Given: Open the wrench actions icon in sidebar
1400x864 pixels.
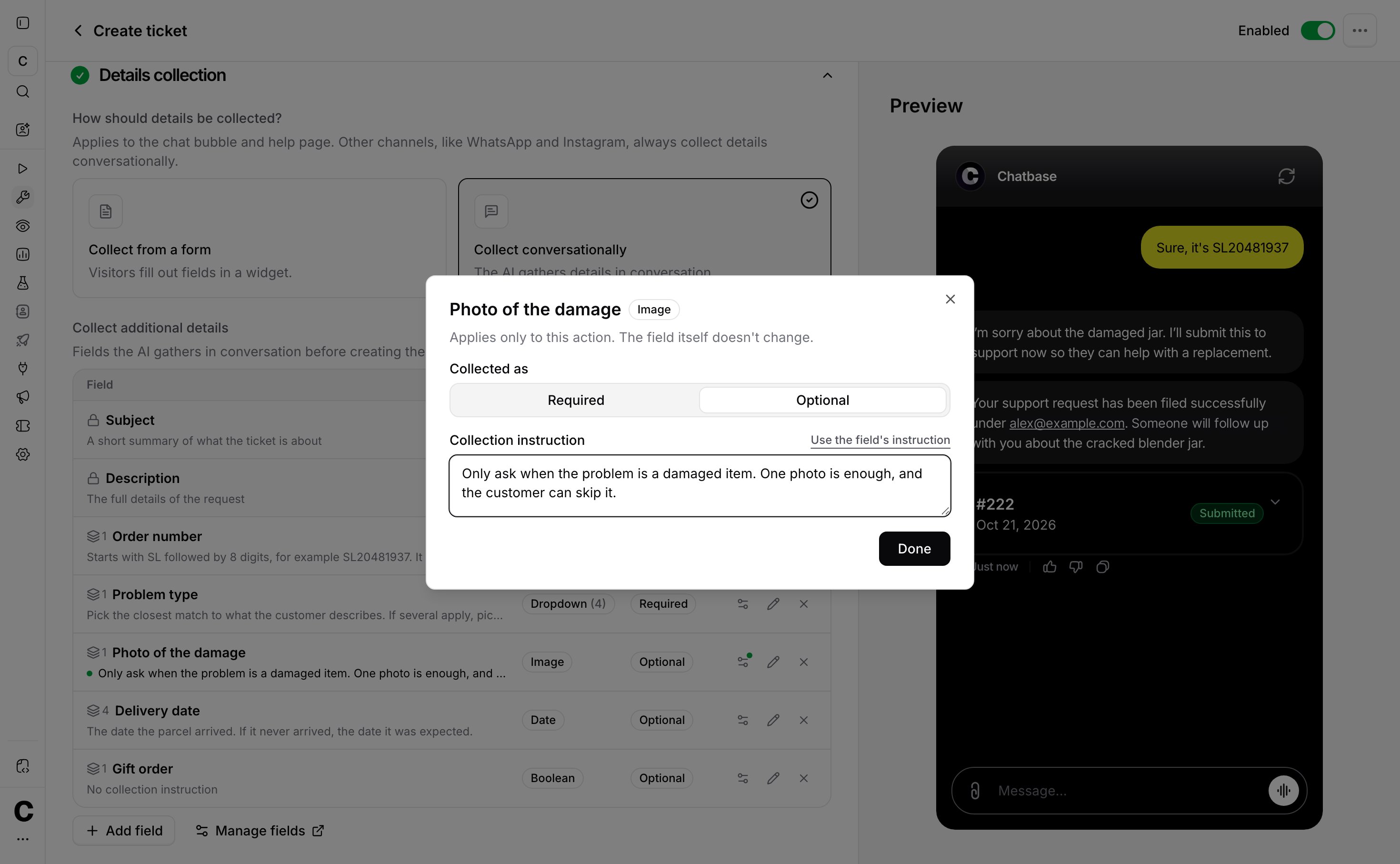Looking at the screenshot, I should point(23,197).
